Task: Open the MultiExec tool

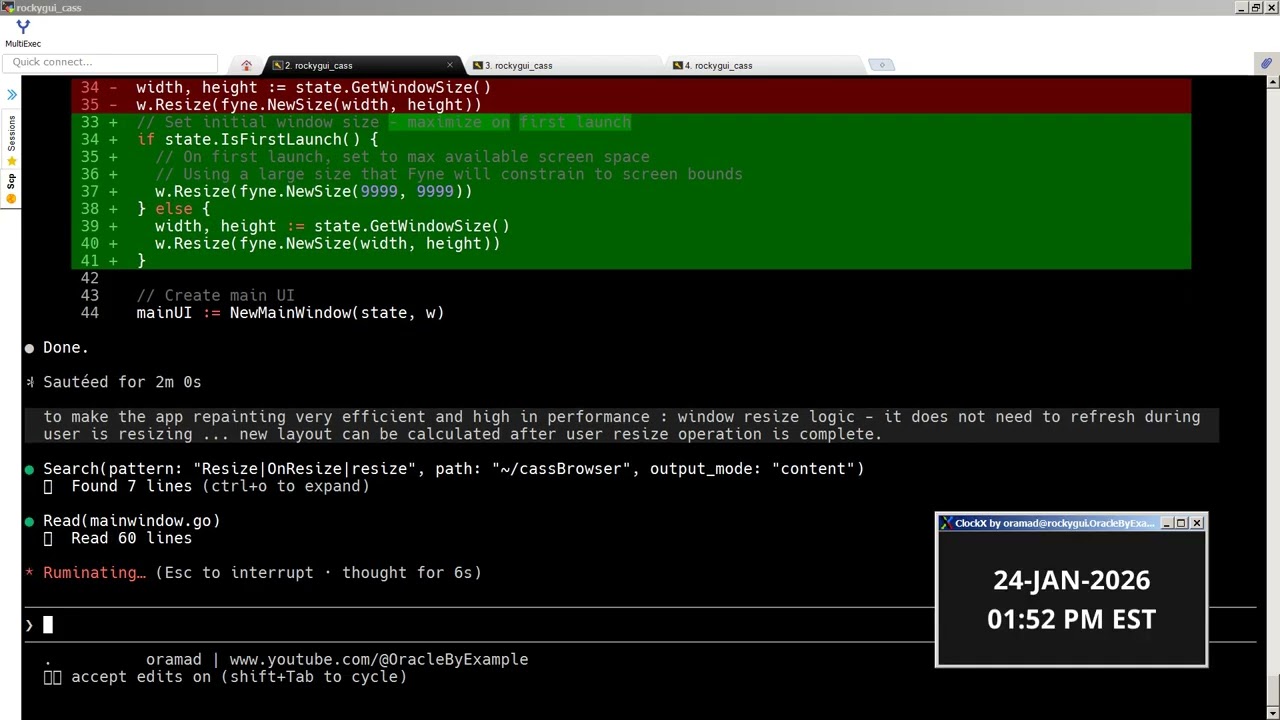Action: point(22,33)
